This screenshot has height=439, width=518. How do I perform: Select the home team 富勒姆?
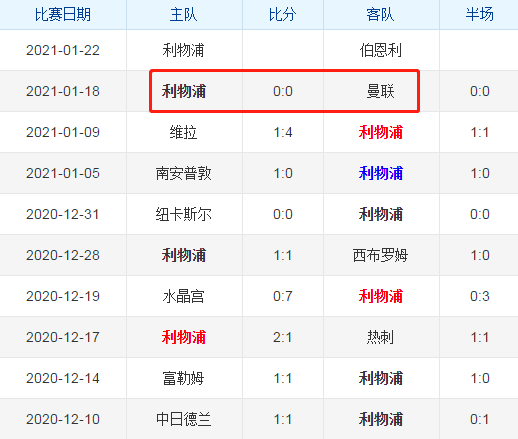click(x=184, y=378)
